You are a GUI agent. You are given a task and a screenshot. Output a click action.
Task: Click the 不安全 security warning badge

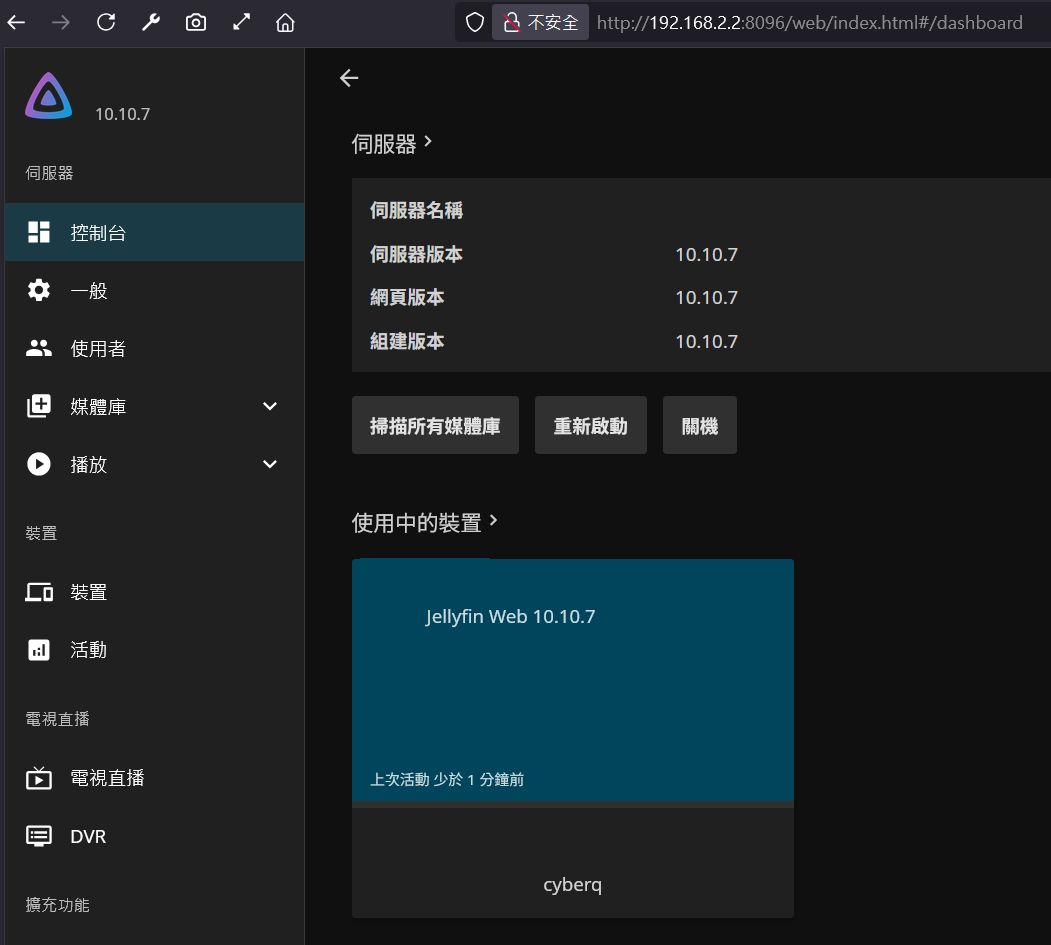pyautogui.click(x=540, y=23)
